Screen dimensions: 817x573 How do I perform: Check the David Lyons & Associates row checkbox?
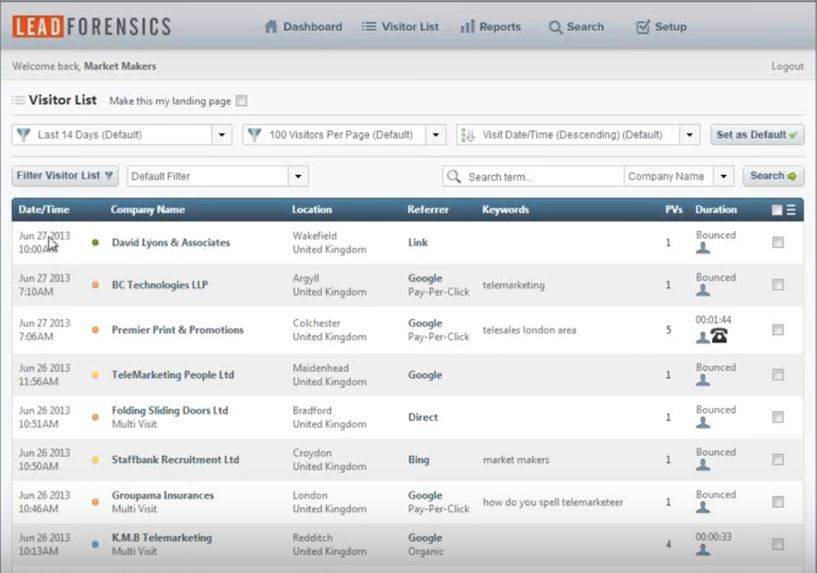tap(778, 242)
